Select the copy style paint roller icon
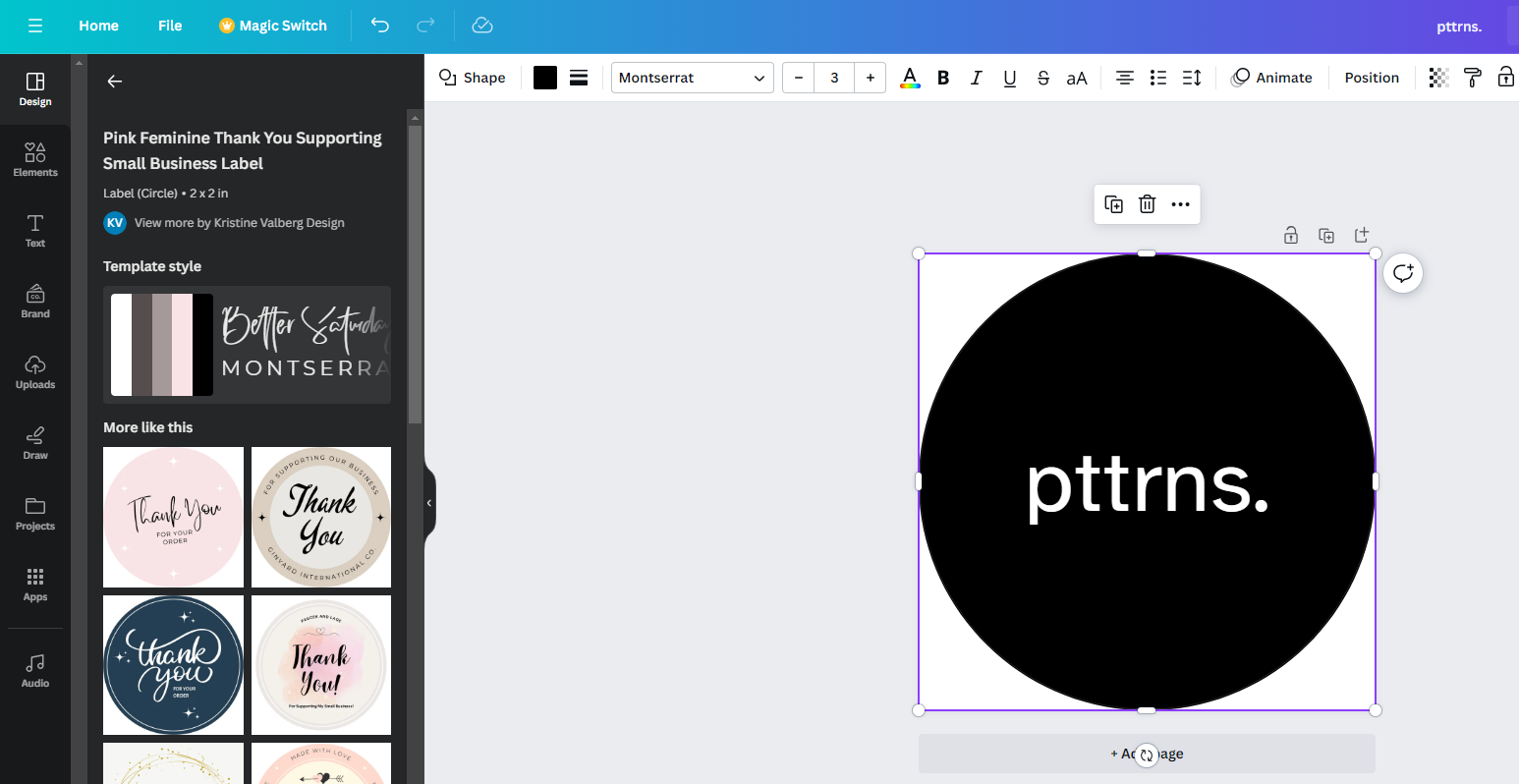The image size is (1519, 784). coord(1472,78)
